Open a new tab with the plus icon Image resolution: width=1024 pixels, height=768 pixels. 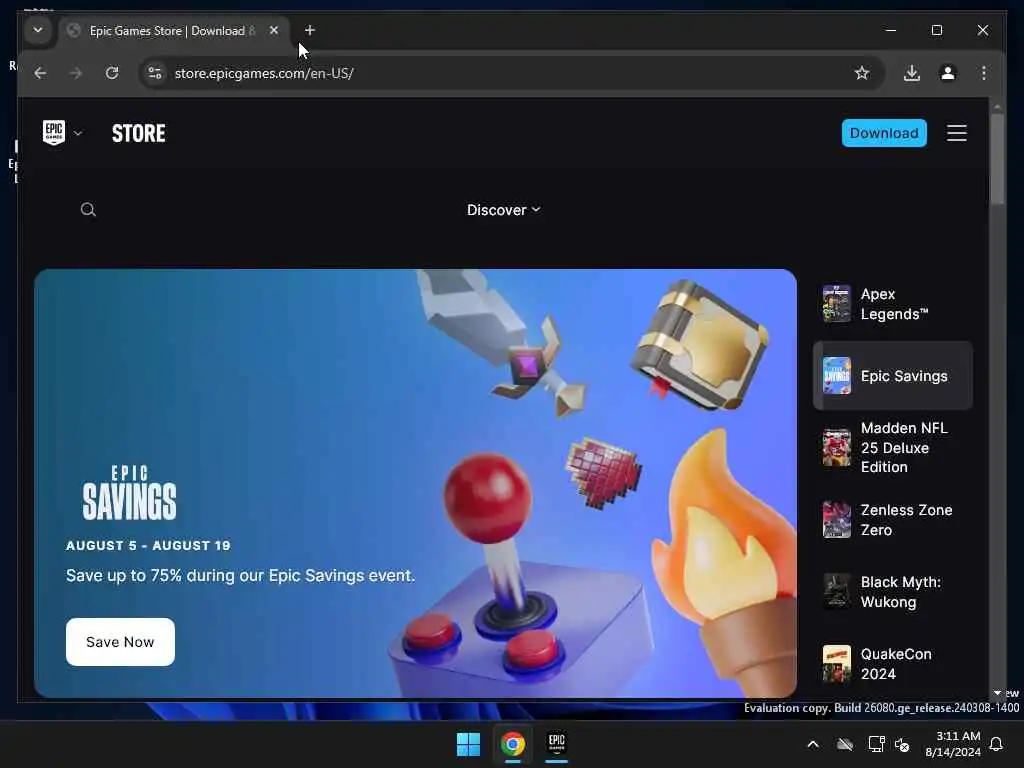click(310, 30)
